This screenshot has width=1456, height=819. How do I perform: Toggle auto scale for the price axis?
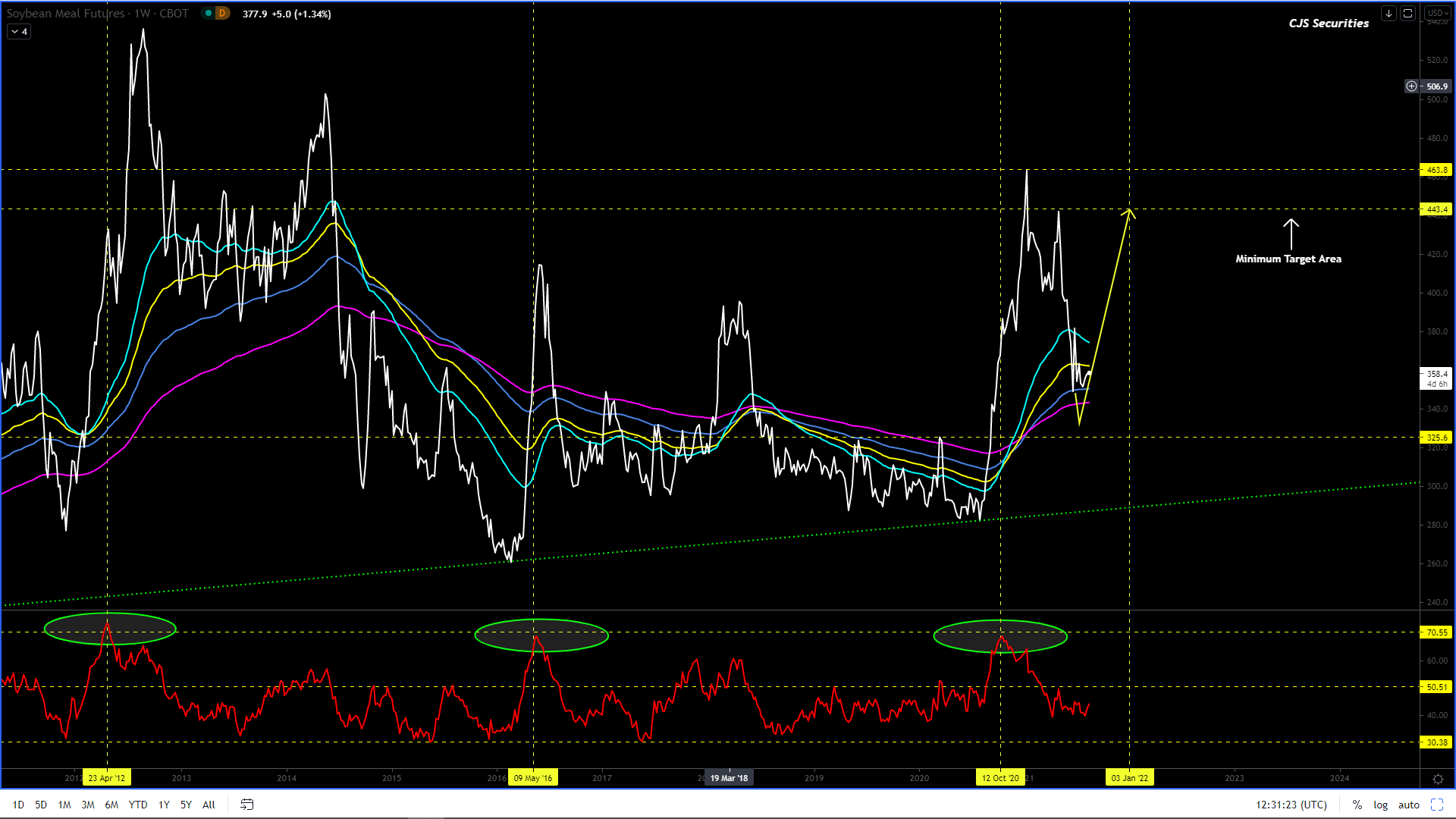pyautogui.click(x=1408, y=805)
